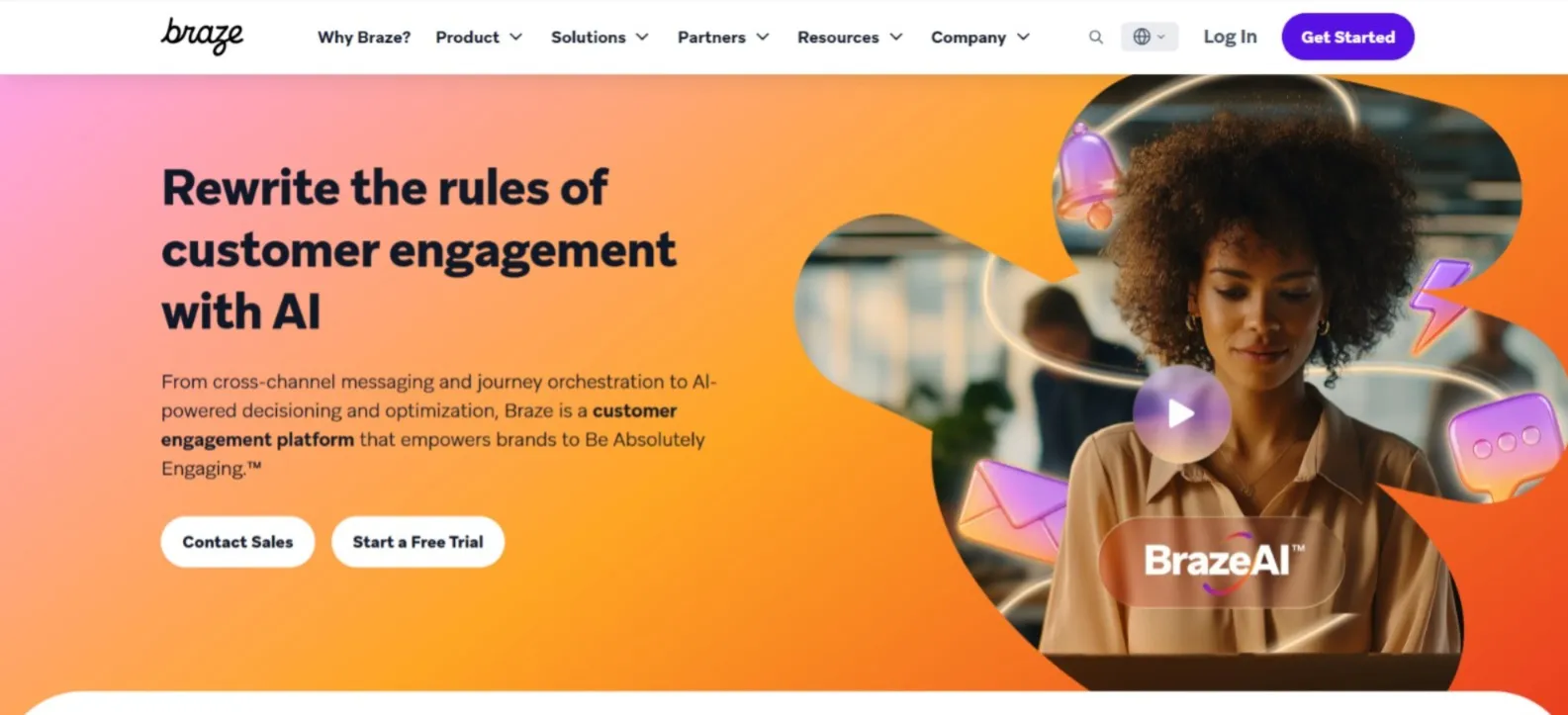Click the purple envelope icon

pos(1011,508)
